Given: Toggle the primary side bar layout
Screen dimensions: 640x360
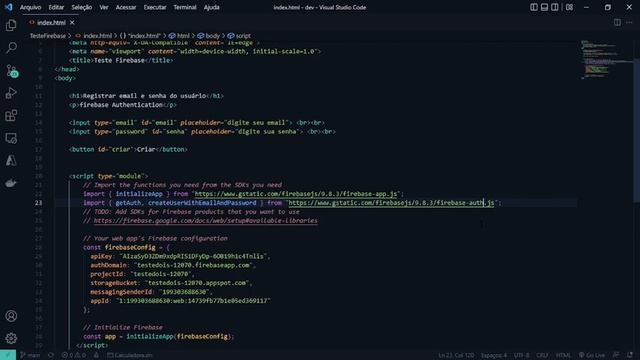Looking at the screenshot, I should [x=533, y=7].
